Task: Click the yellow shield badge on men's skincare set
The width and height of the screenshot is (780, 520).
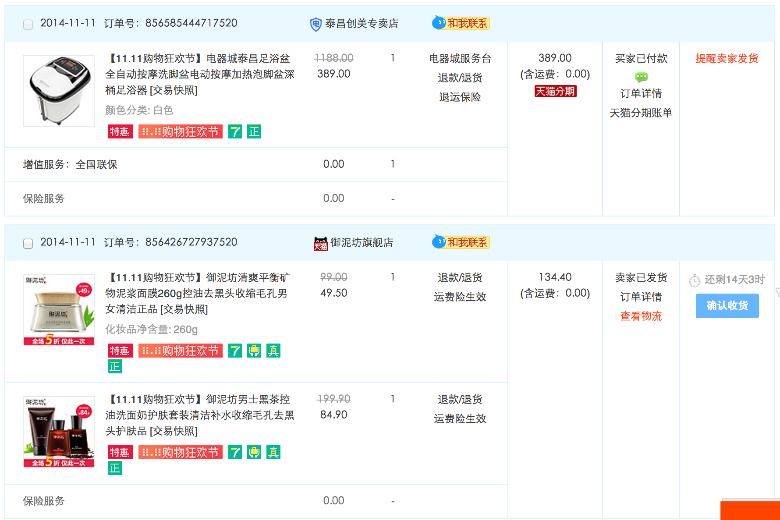Action: click(254, 452)
